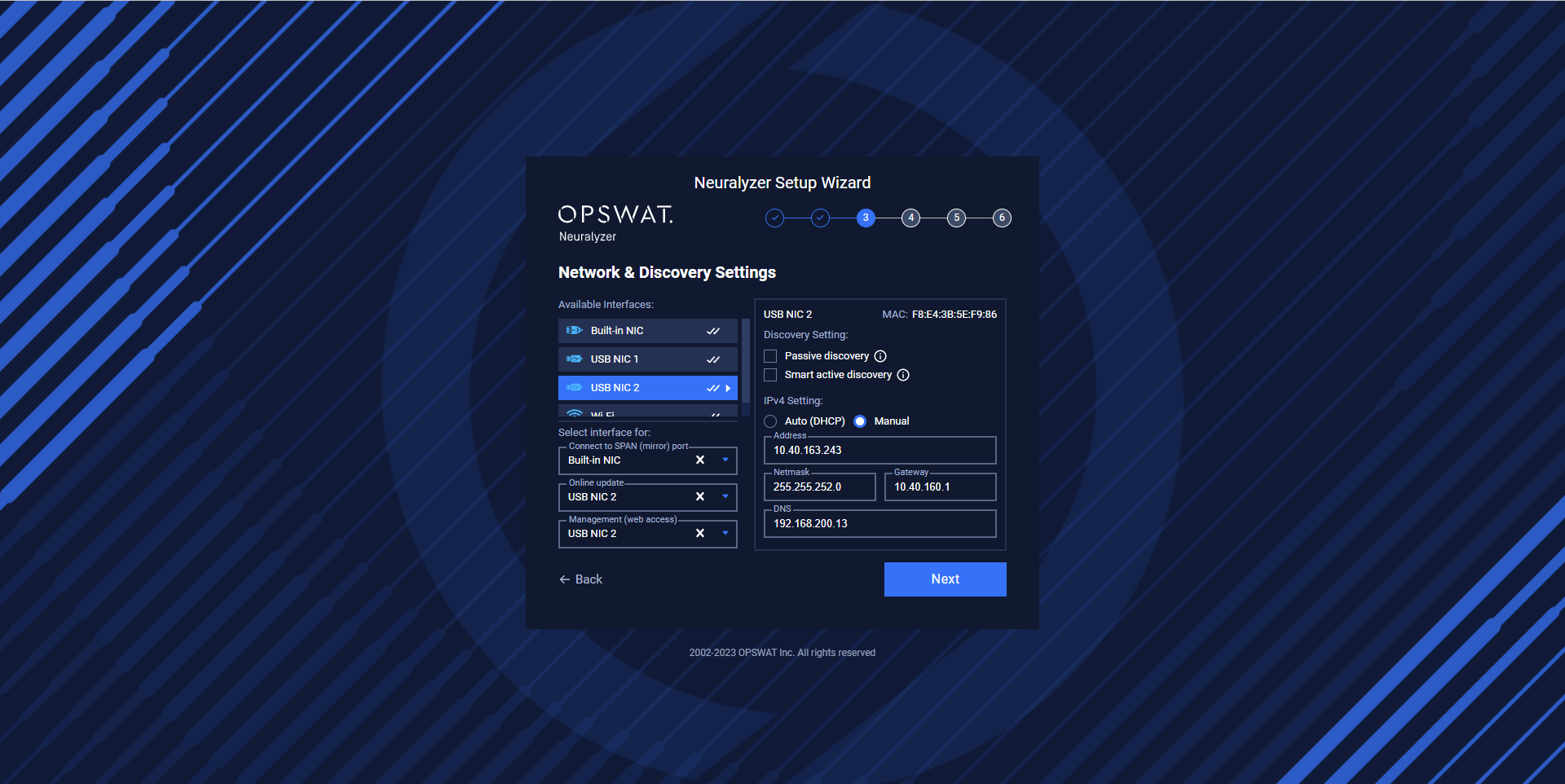Click the OPSWAT logo
Viewport: 1565px width, 784px height.
click(x=615, y=214)
